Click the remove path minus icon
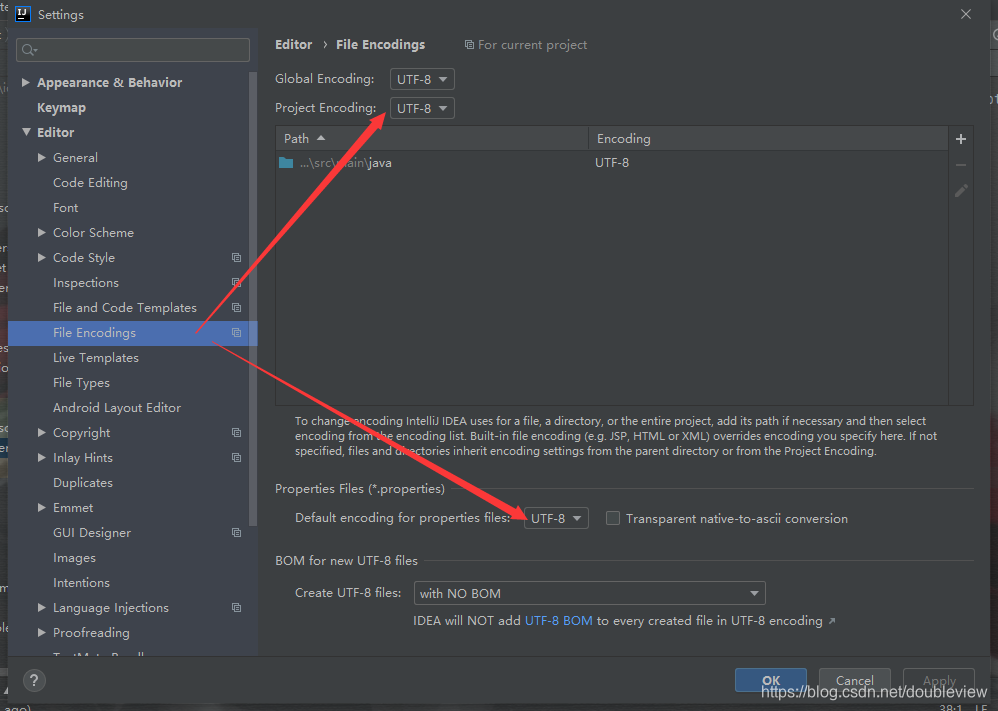 point(960,165)
